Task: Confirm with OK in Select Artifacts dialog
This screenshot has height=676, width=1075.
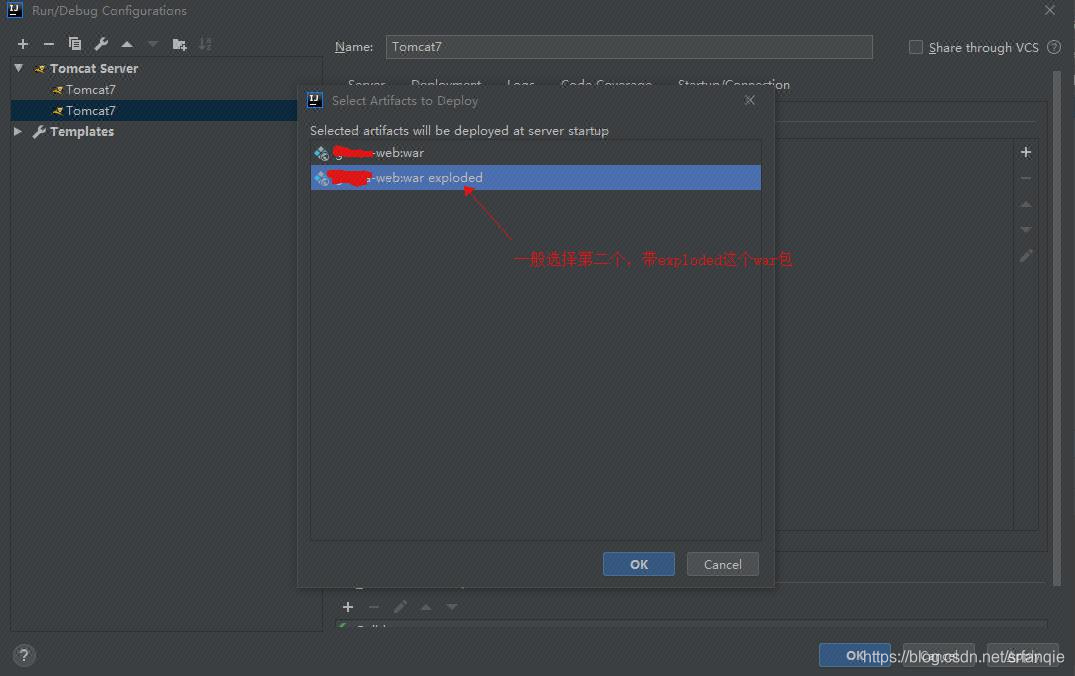Action: (638, 564)
